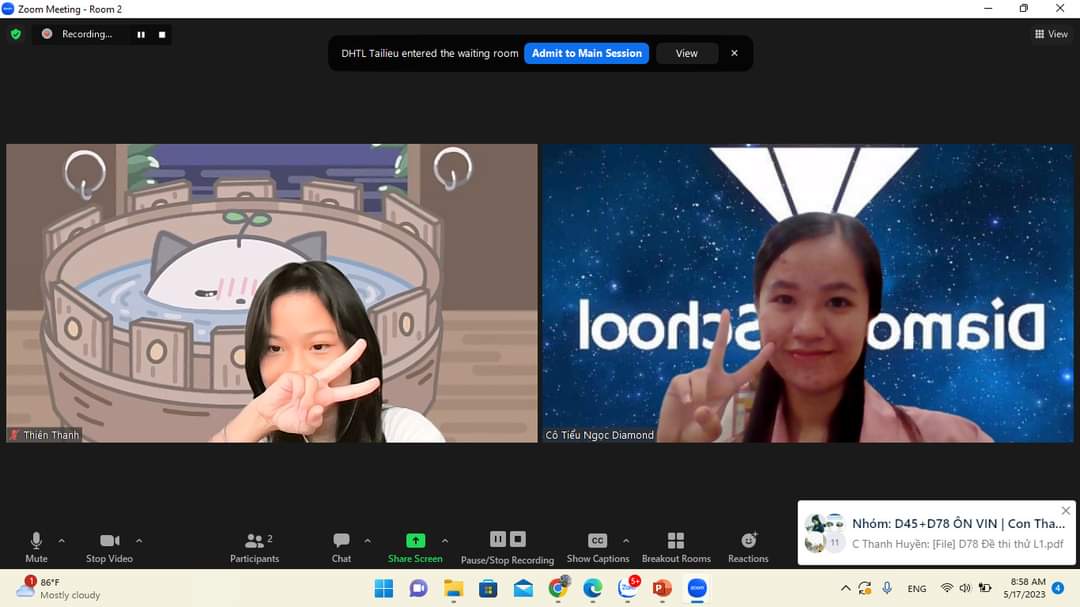Switch ENG input language
Viewport: 1080px width, 607px height.
[917, 588]
